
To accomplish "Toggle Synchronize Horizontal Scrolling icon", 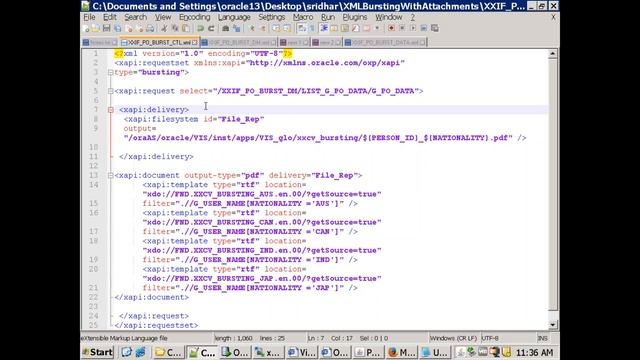I will click(287, 28).
